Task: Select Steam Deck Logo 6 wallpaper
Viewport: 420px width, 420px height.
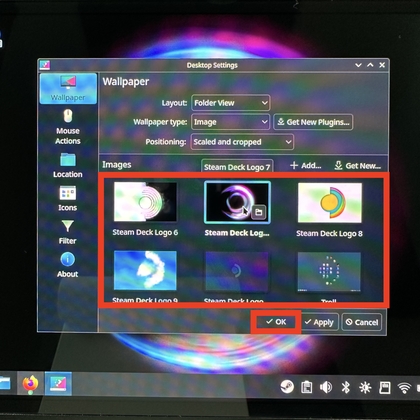Action: (145, 201)
